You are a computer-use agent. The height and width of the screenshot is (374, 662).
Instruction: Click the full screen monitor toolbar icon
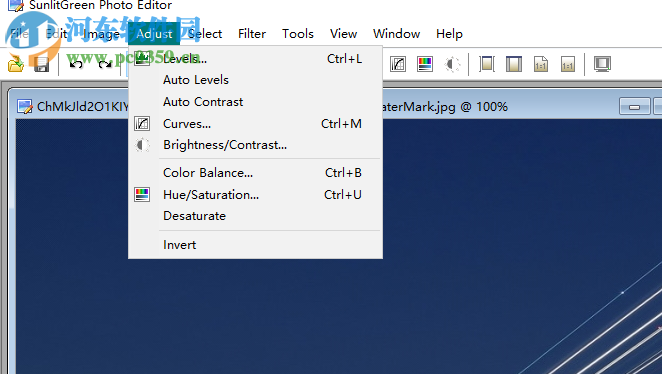click(602, 64)
